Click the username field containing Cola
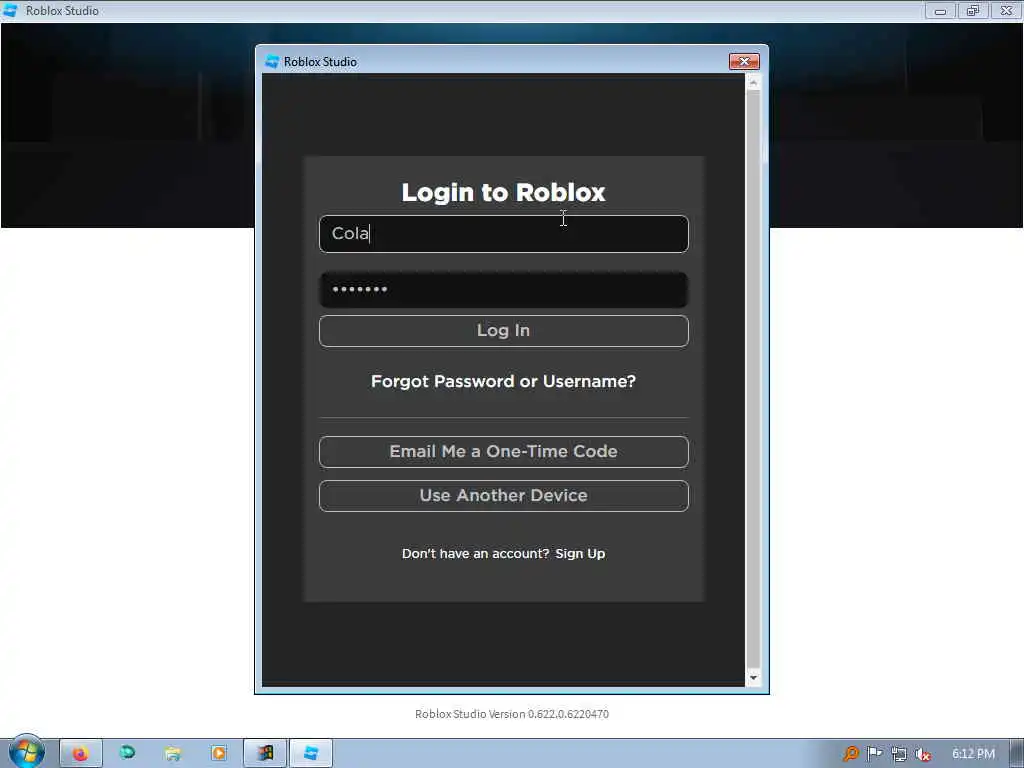Viewport: 1024px width, 768px height. 504,234
